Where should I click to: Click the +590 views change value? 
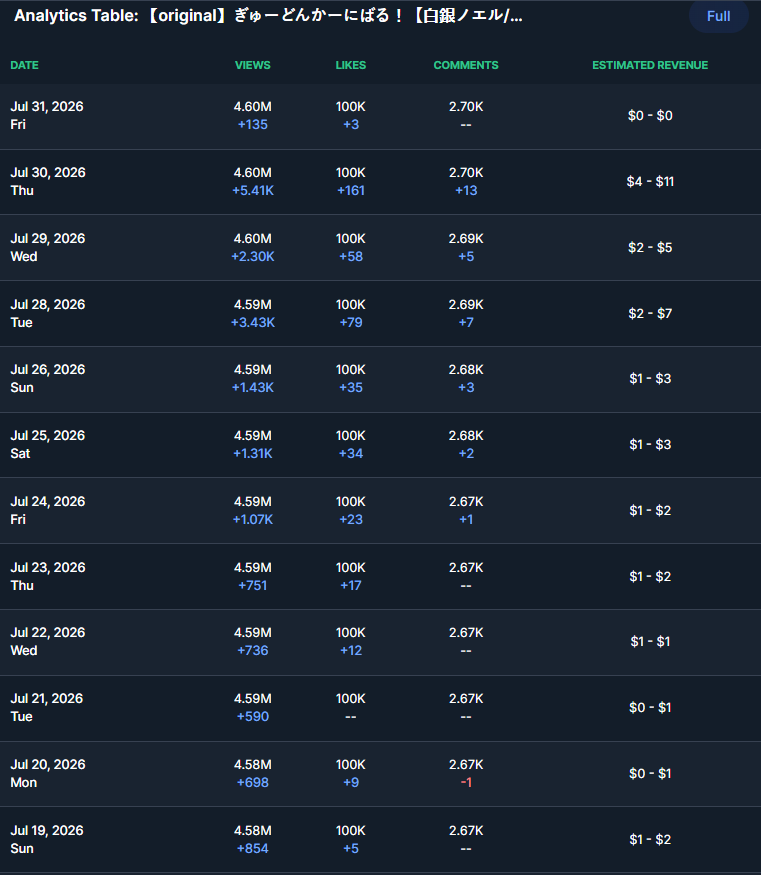coord(253,716)
